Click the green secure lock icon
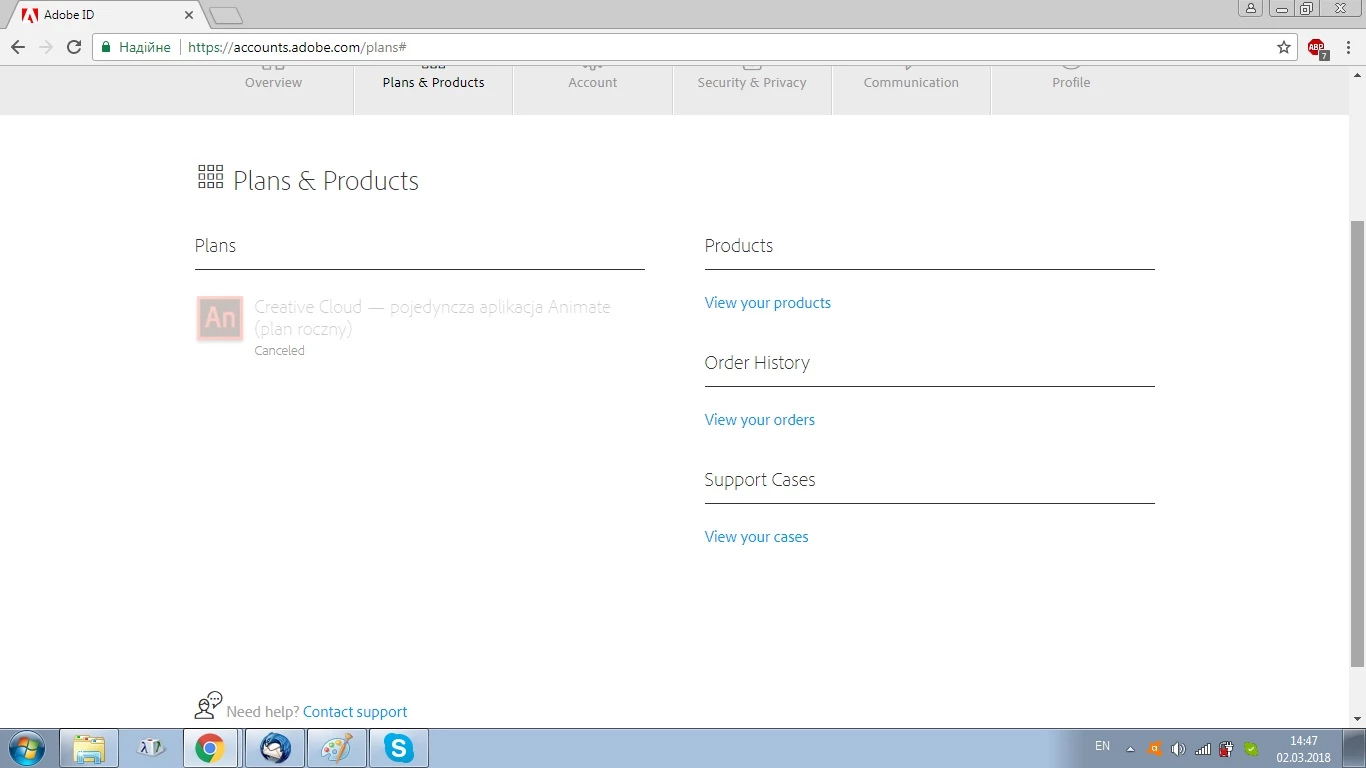1366x768 pixels. click(106, 47)
